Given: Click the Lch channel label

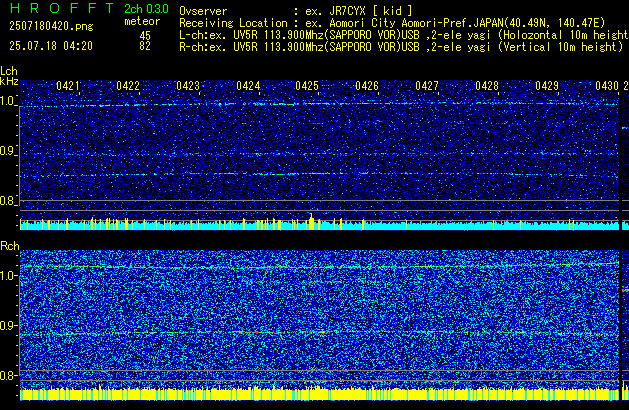Looking at the screenshot, I should [x=9, y=71].
